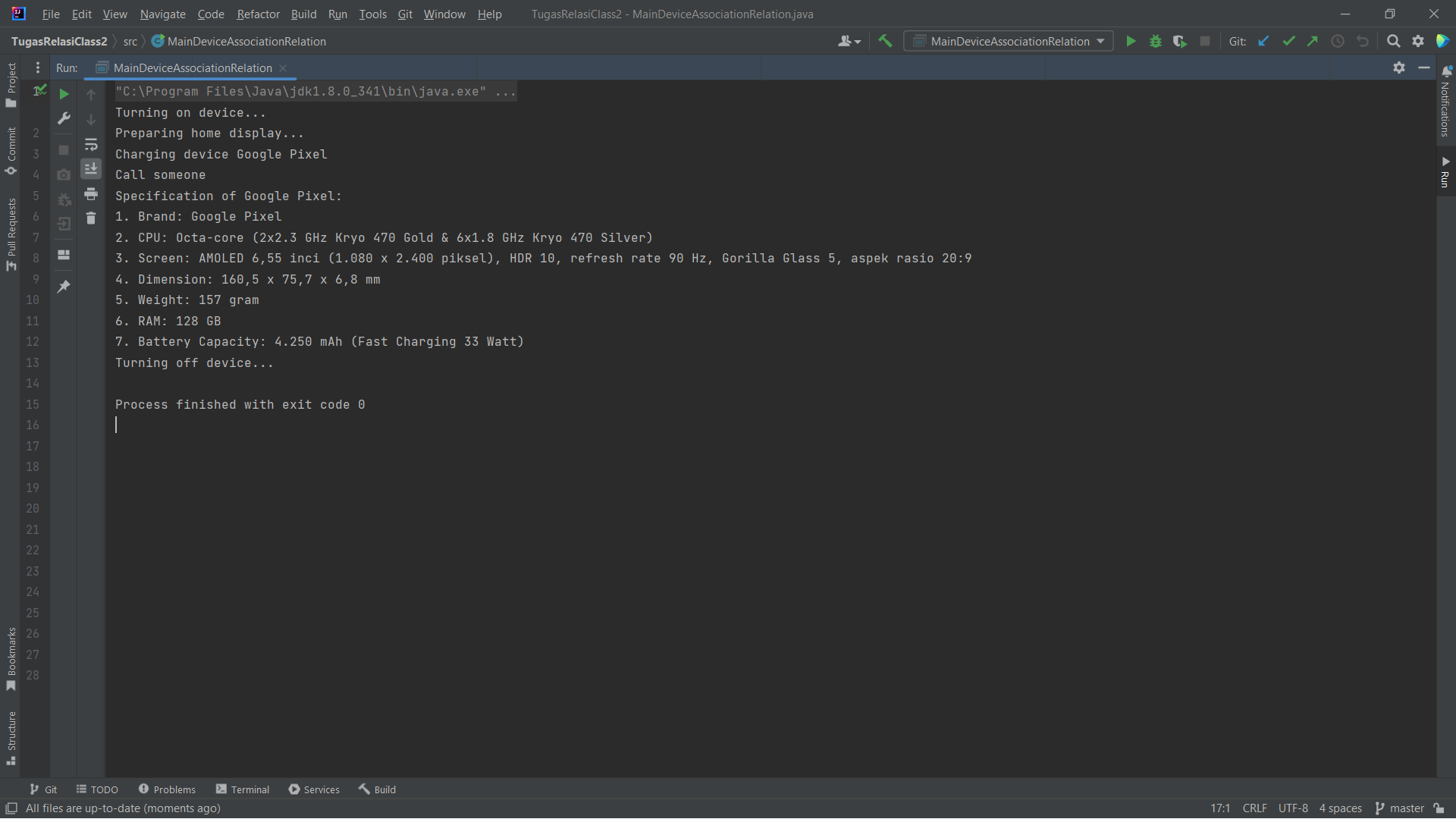This screenshot has height=819, width=1456.
Task: Open the Terminal tool window tab
Action: 243,789
